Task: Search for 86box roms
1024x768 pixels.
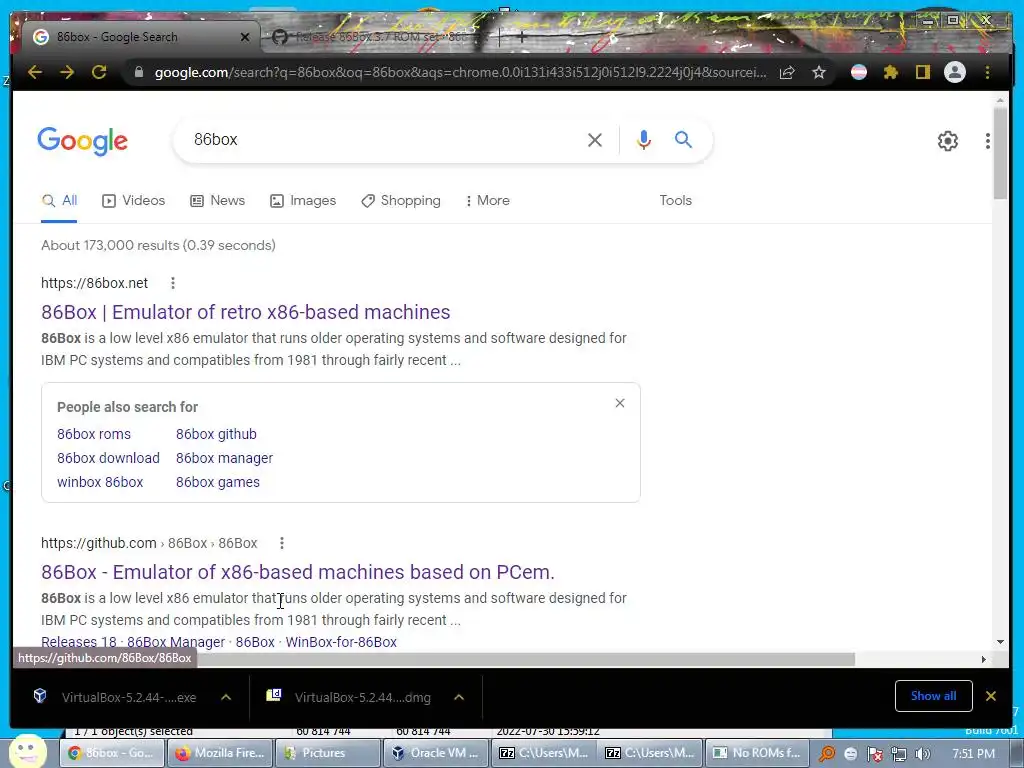Action: pyautogui.click(x=94, y=434)
